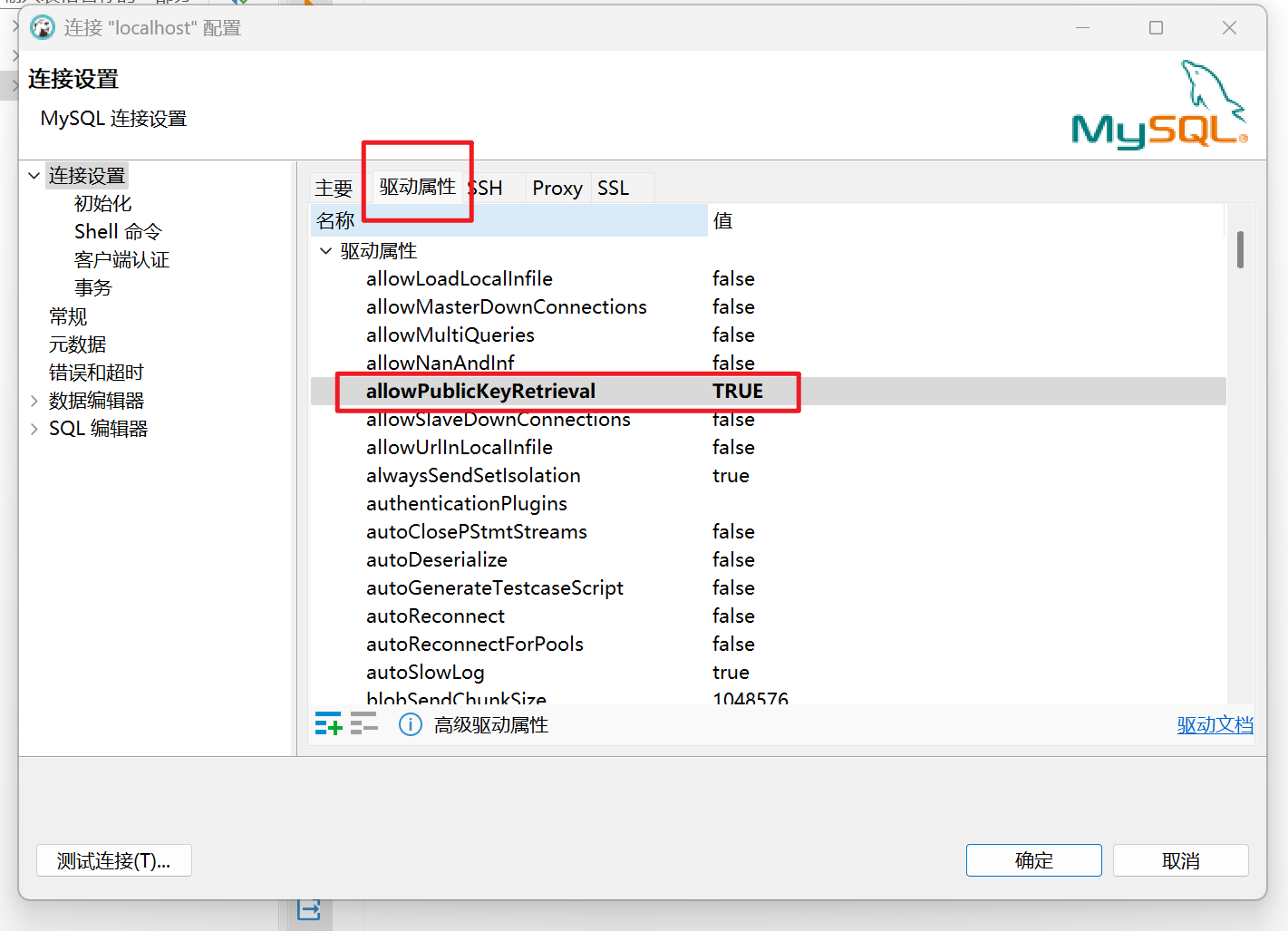Click the DBeaver icon in the title bar
Screen dimensions: 1288x931
click(x=43, y=28)
